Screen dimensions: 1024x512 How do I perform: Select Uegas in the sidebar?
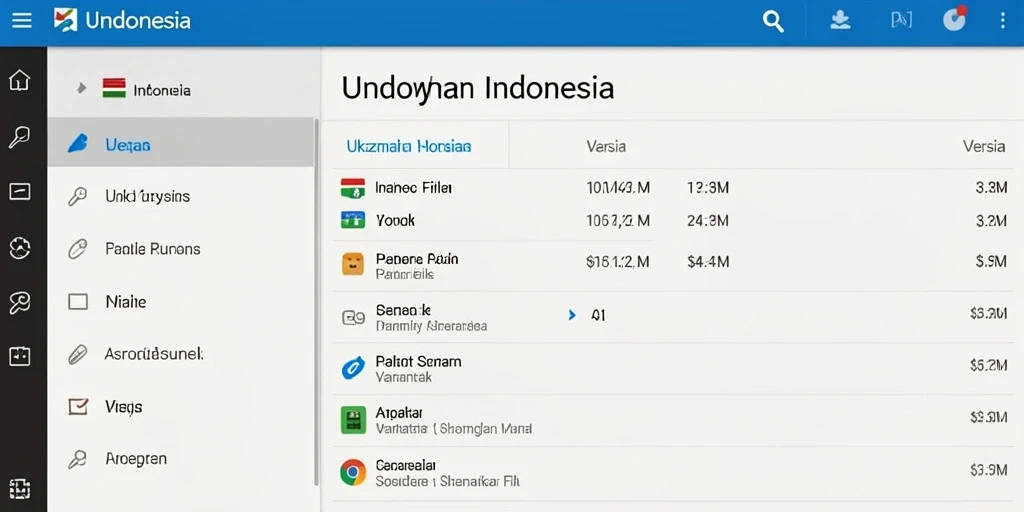pyautogui.click(x=182, y=144)
